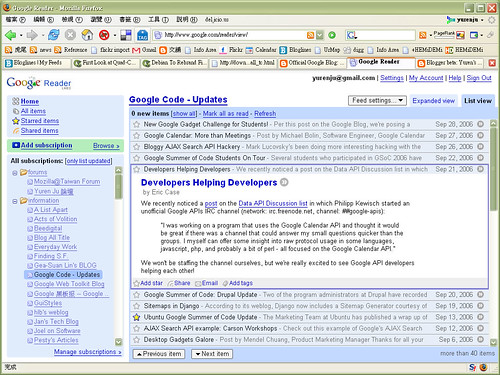Click the Firefox icon in status bar
500x375 pixels.
pyautogui.click(x=483, y=367)
